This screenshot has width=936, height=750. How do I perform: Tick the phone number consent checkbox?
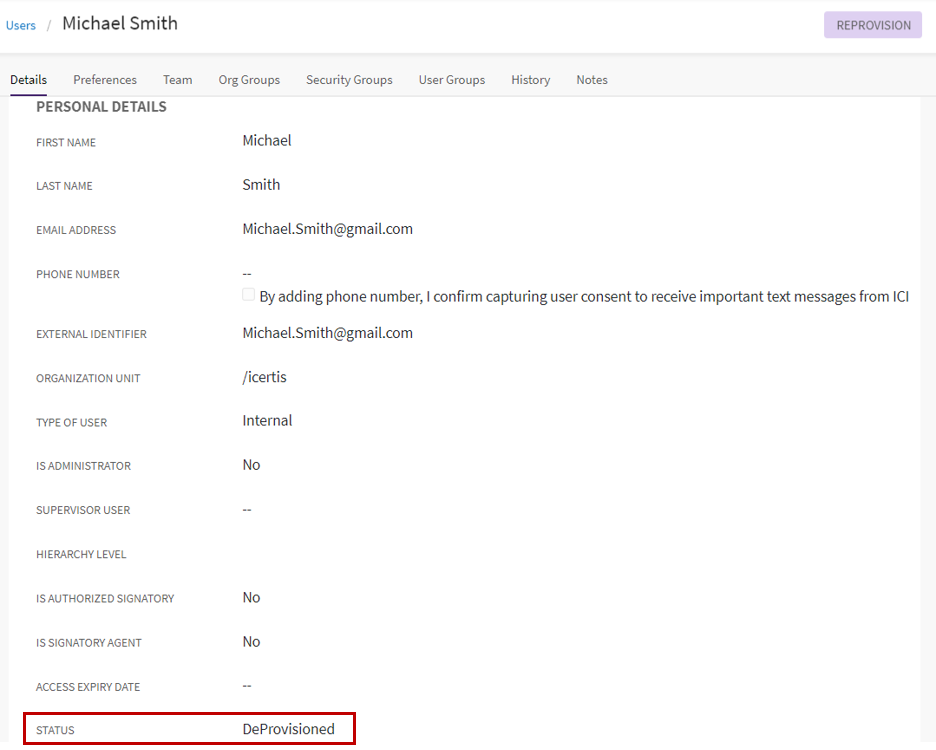pyautogui.click(x=249, y=295)
